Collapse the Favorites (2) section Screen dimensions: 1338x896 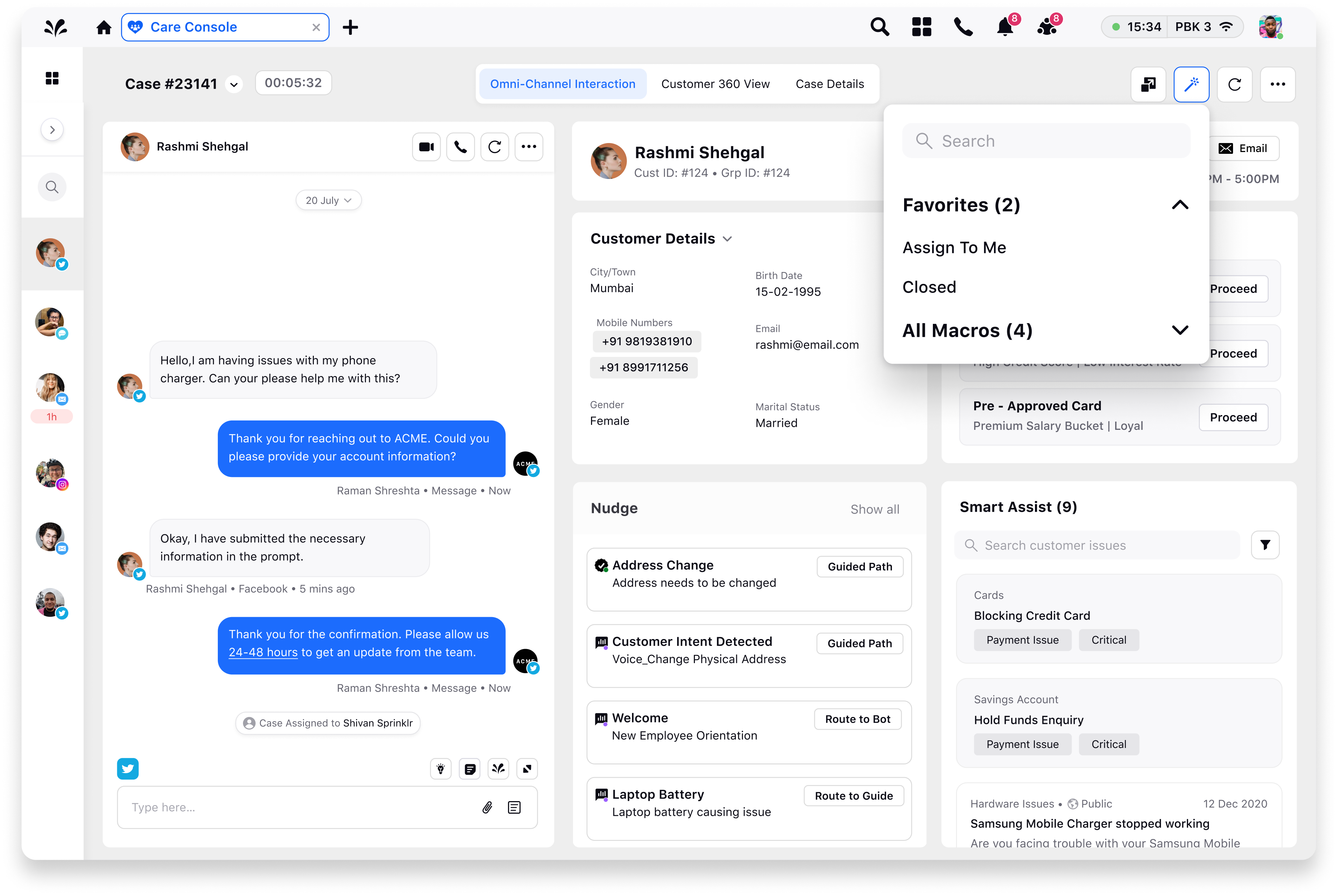pyautogui.click(x=1180, y=205)
